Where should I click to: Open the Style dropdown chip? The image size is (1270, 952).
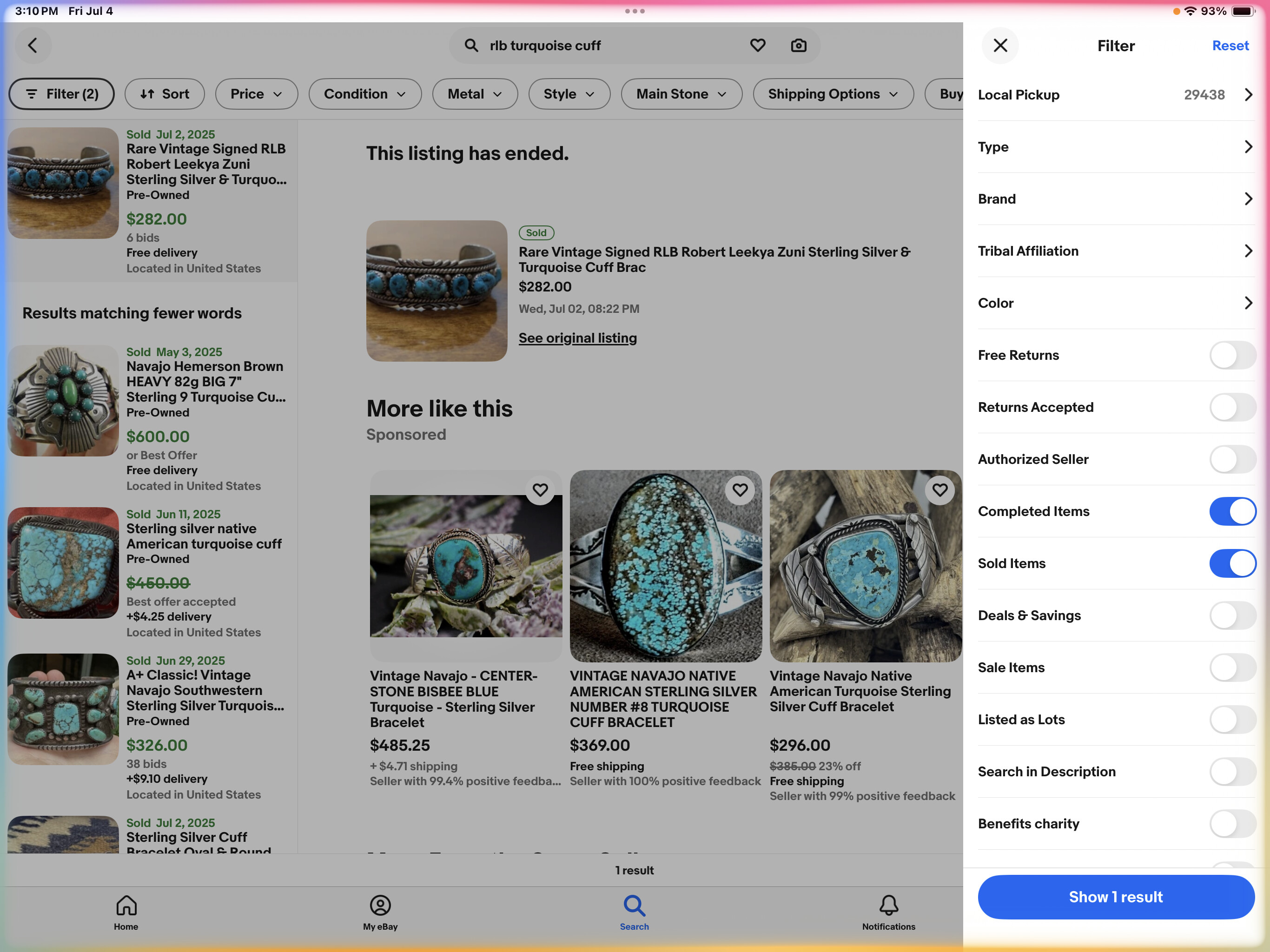(569, 94)
